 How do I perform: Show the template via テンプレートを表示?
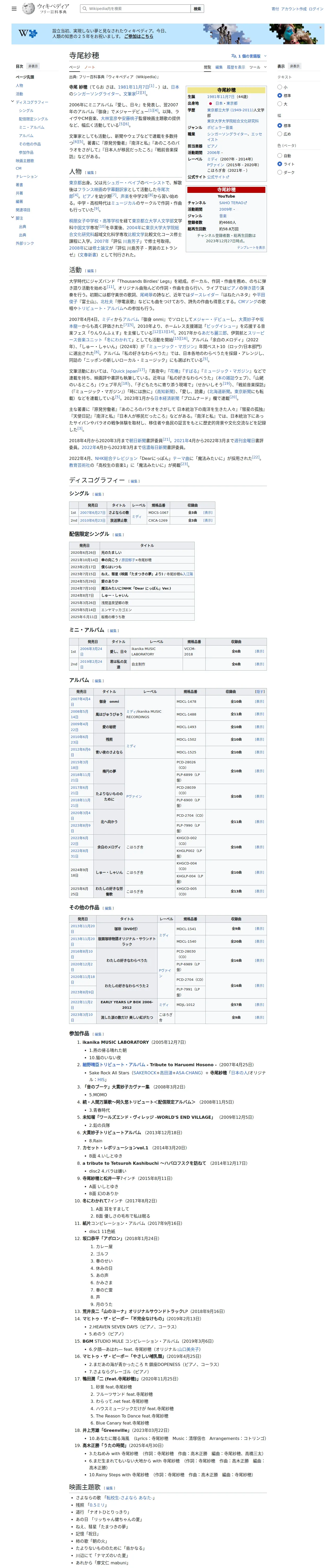click(x=251, y=248)
